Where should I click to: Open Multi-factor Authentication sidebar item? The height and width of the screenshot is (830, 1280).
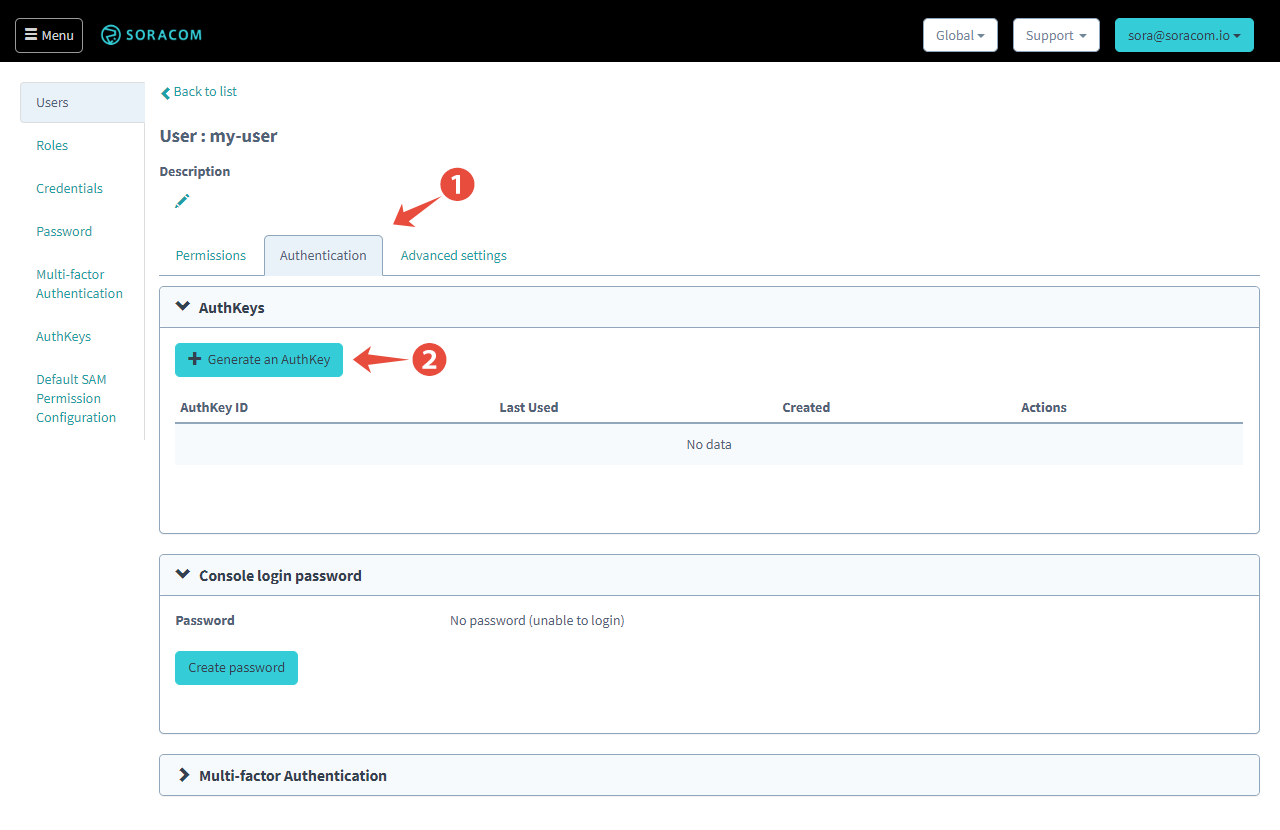[x=79, y=284]
